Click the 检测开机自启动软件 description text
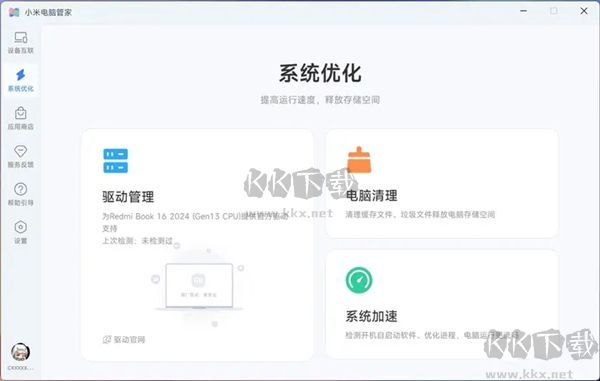Image resolution: width=600 pixels, height=381 pixels. [x=432, y=335]
